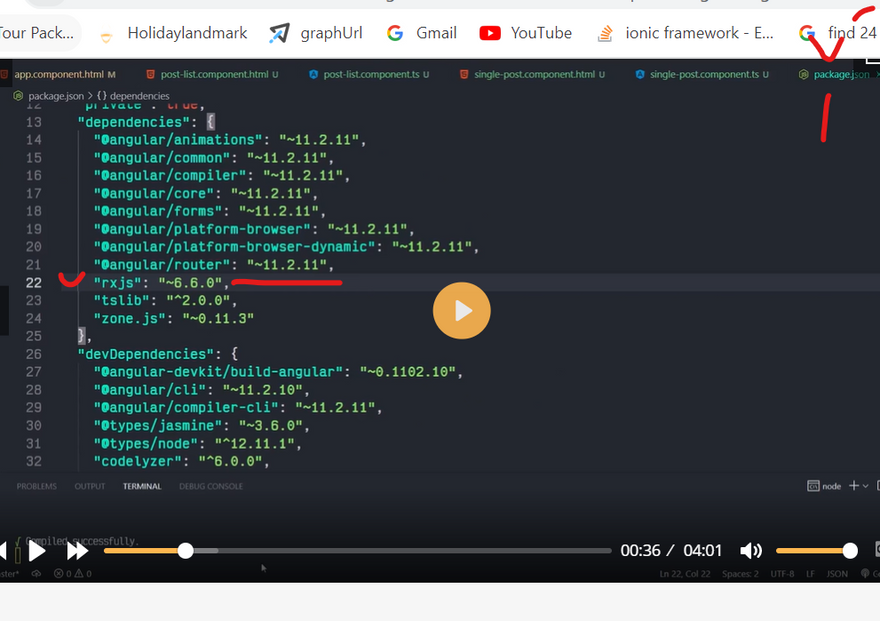Click the Ln 22, Col 22 status entry

coord(685,574)
